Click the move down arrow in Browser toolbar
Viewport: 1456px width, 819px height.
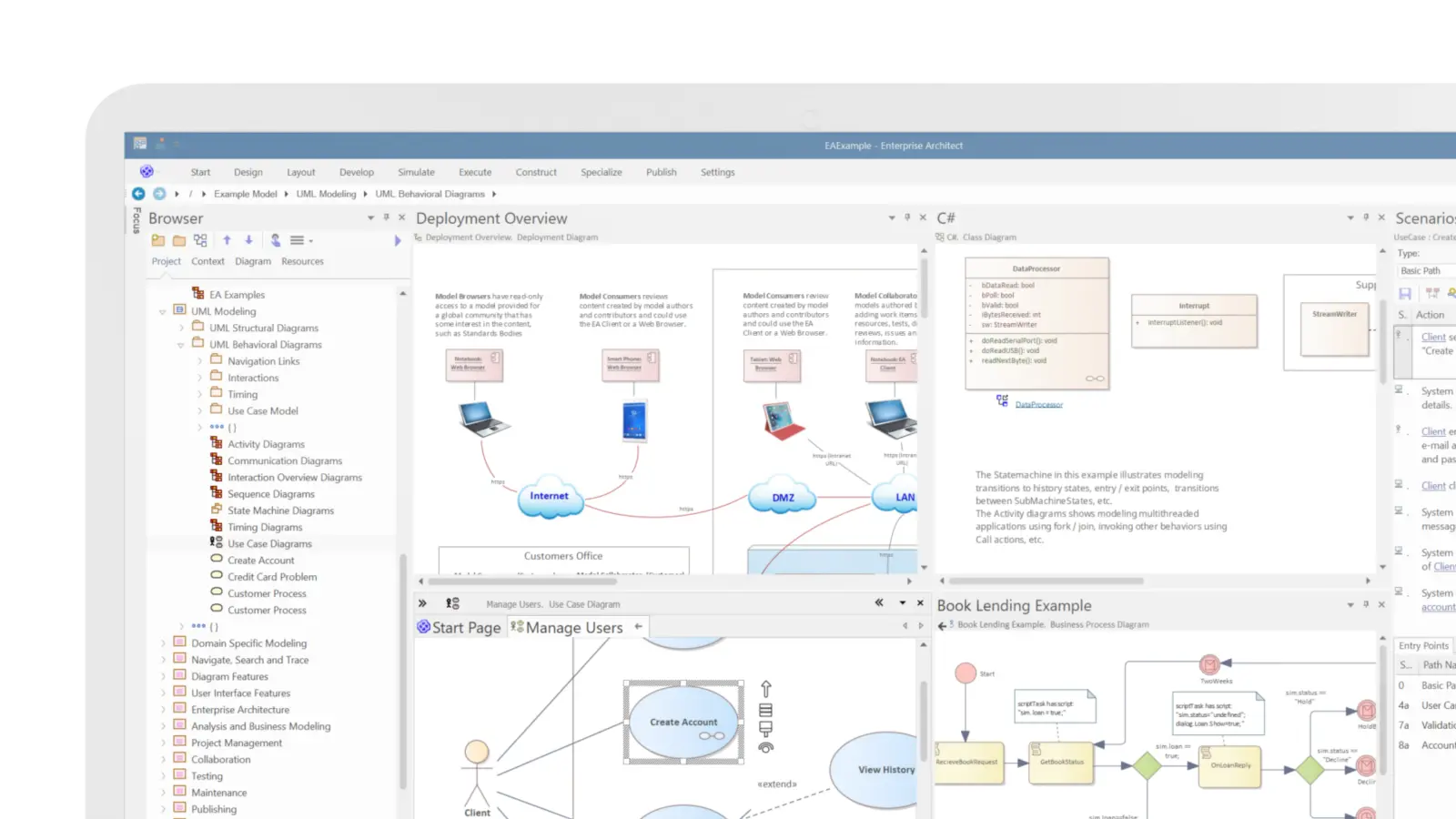248,240
